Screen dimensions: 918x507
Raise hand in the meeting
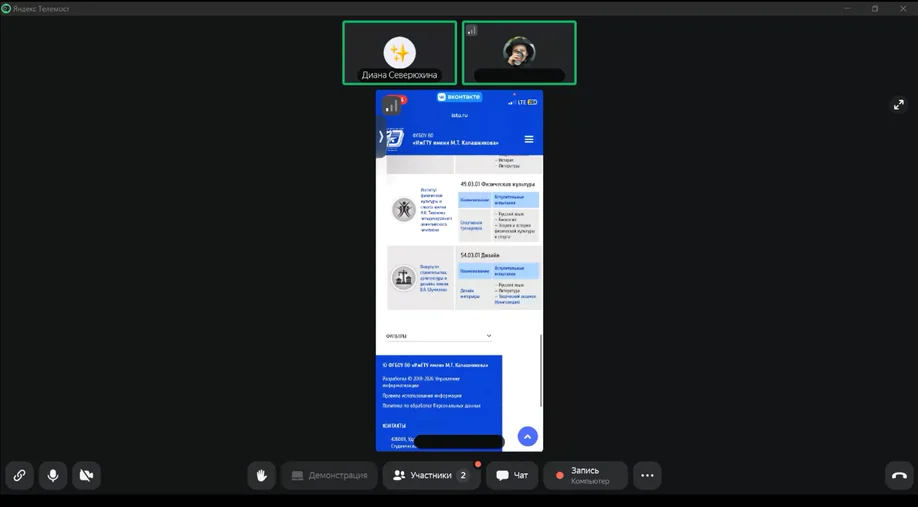coord(262,475)
